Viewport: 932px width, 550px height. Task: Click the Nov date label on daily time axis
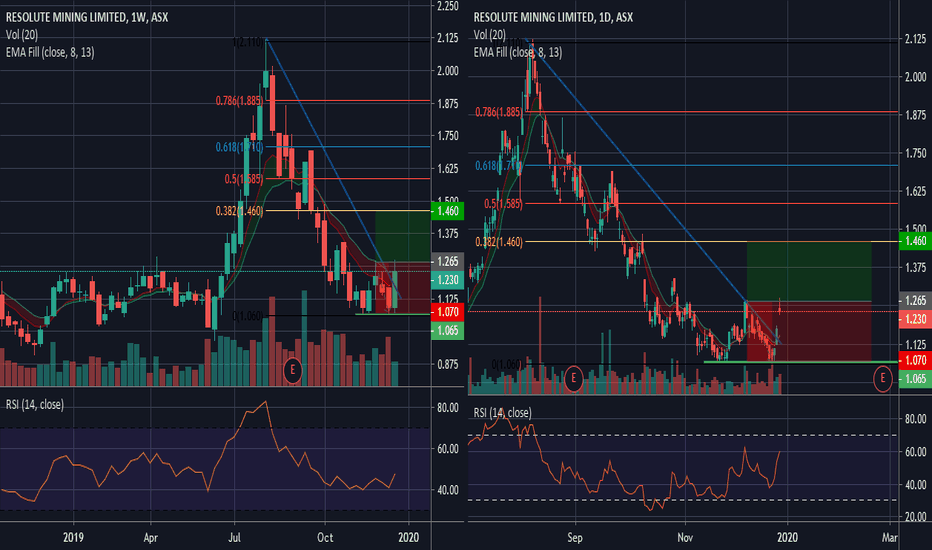pyautogui.click(x=685, y=538)
